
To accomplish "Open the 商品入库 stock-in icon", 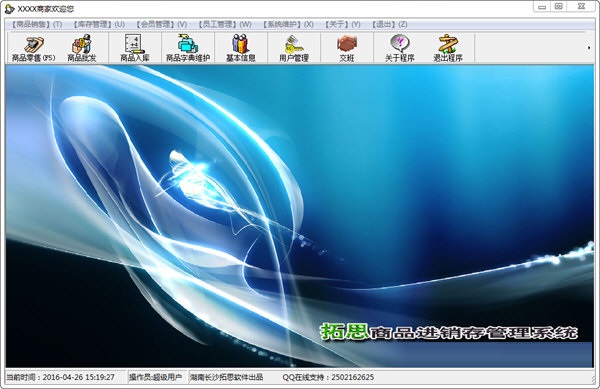I will (x=135, y=48).
